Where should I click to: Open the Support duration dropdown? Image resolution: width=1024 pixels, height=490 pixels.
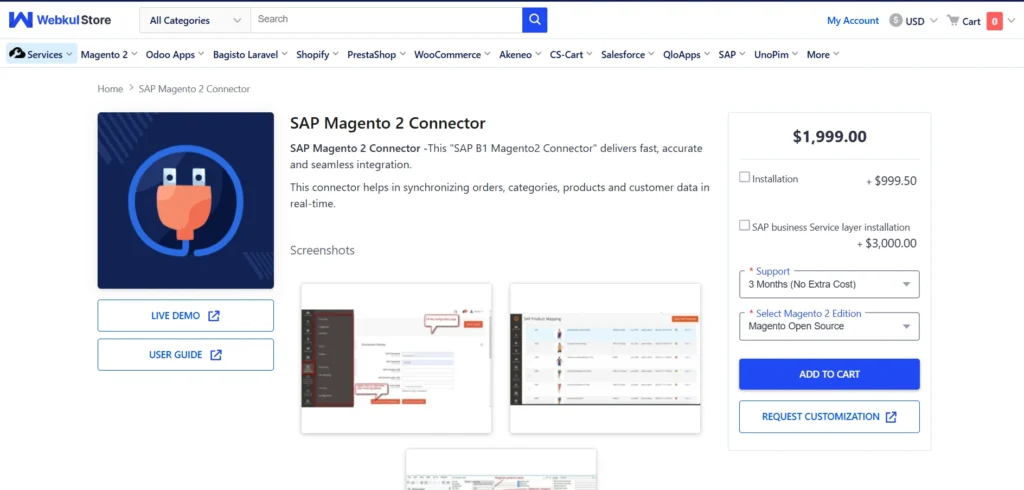(x=829, y=284)
